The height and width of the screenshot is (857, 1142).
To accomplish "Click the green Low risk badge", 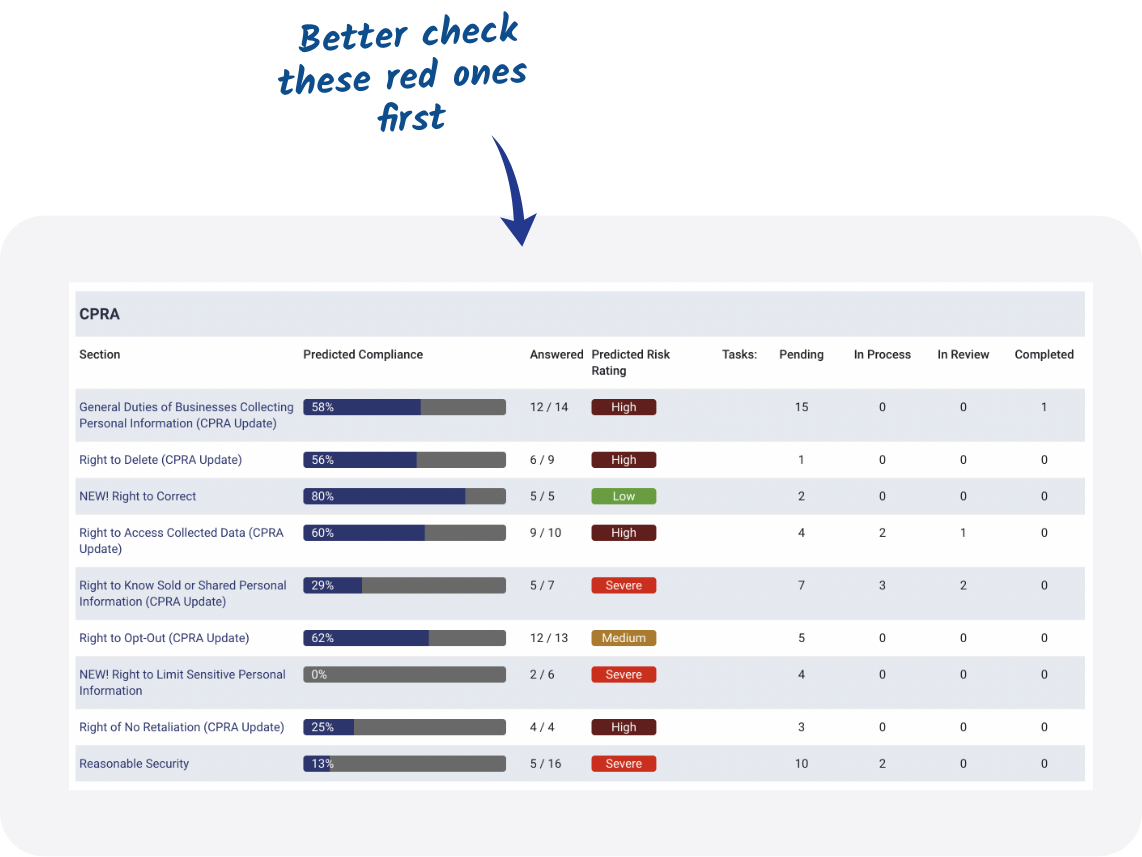I will (623, 496).
